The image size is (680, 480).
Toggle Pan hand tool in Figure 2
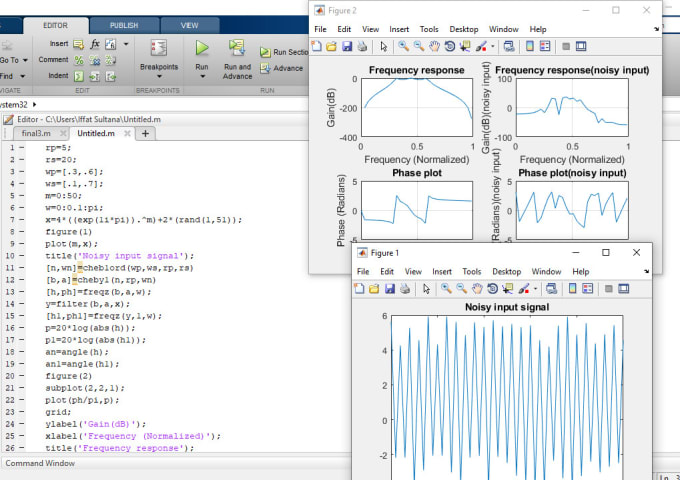[x=434, y=46]
